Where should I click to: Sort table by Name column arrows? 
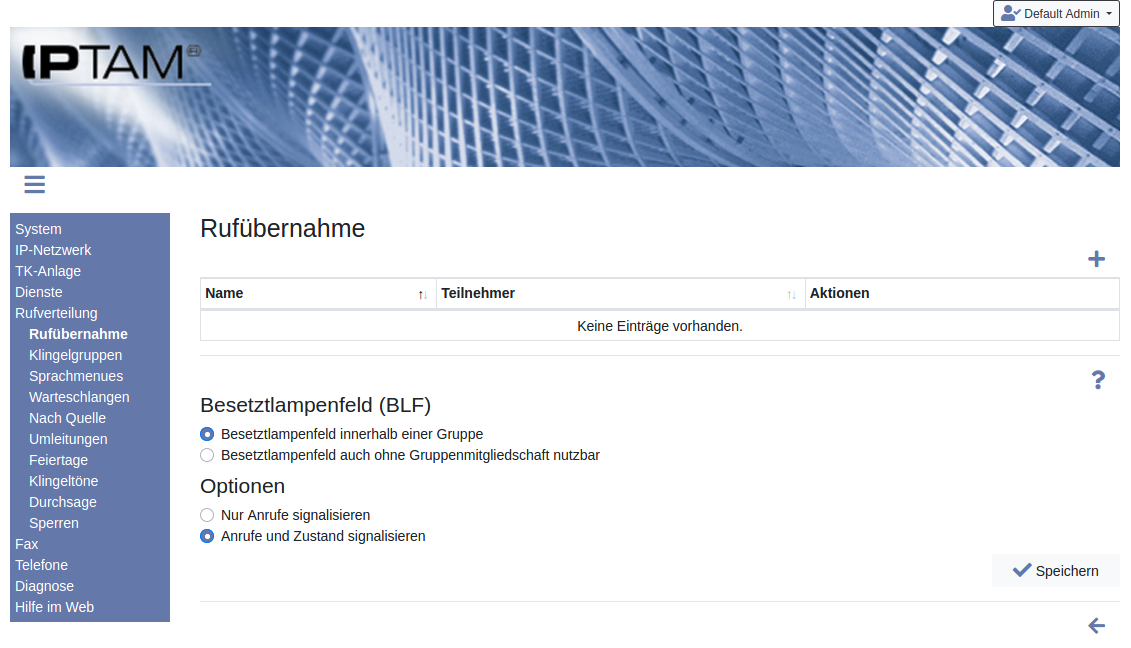(x=423, y=294)
